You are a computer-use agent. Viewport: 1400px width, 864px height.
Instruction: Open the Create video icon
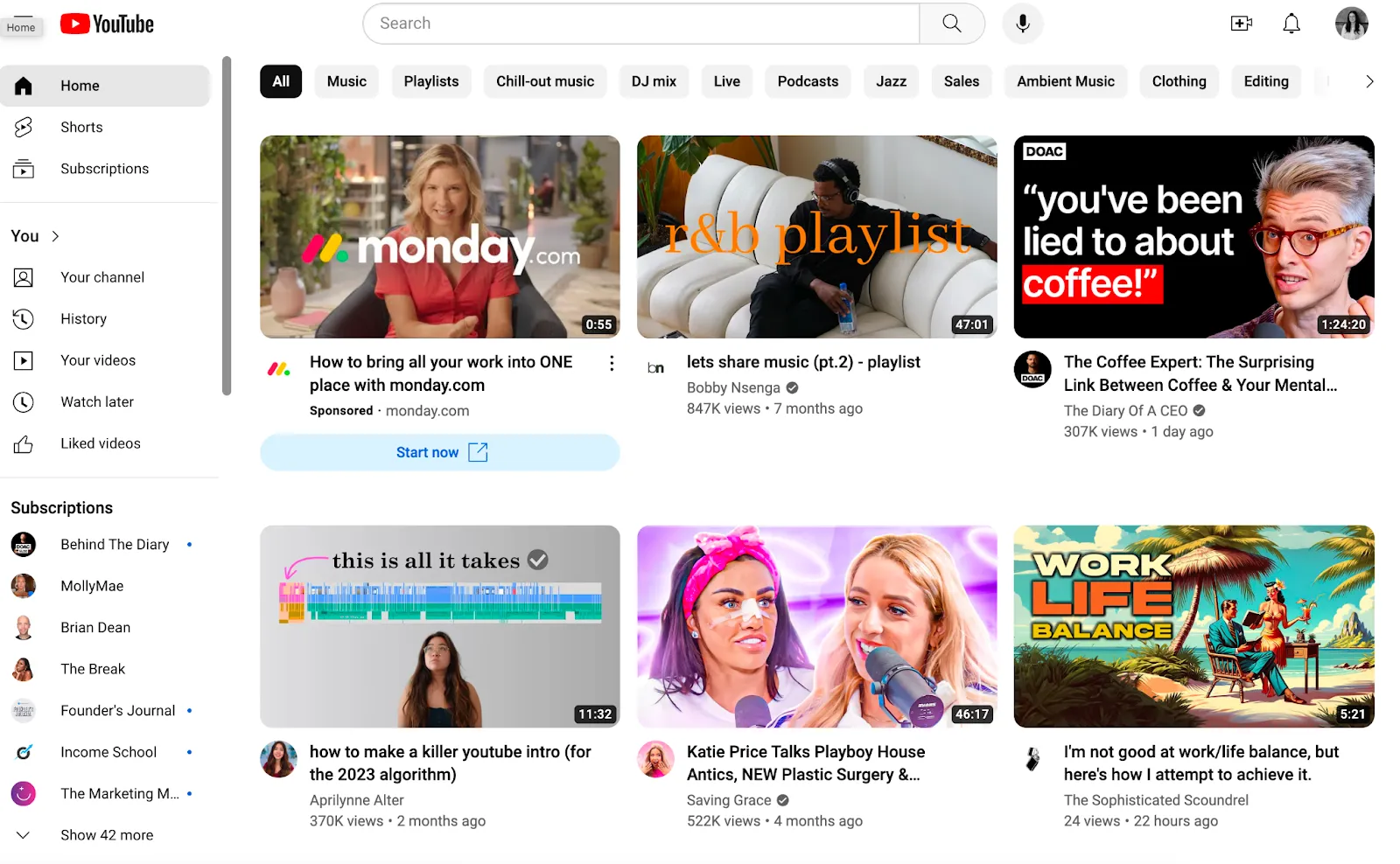1241,24
